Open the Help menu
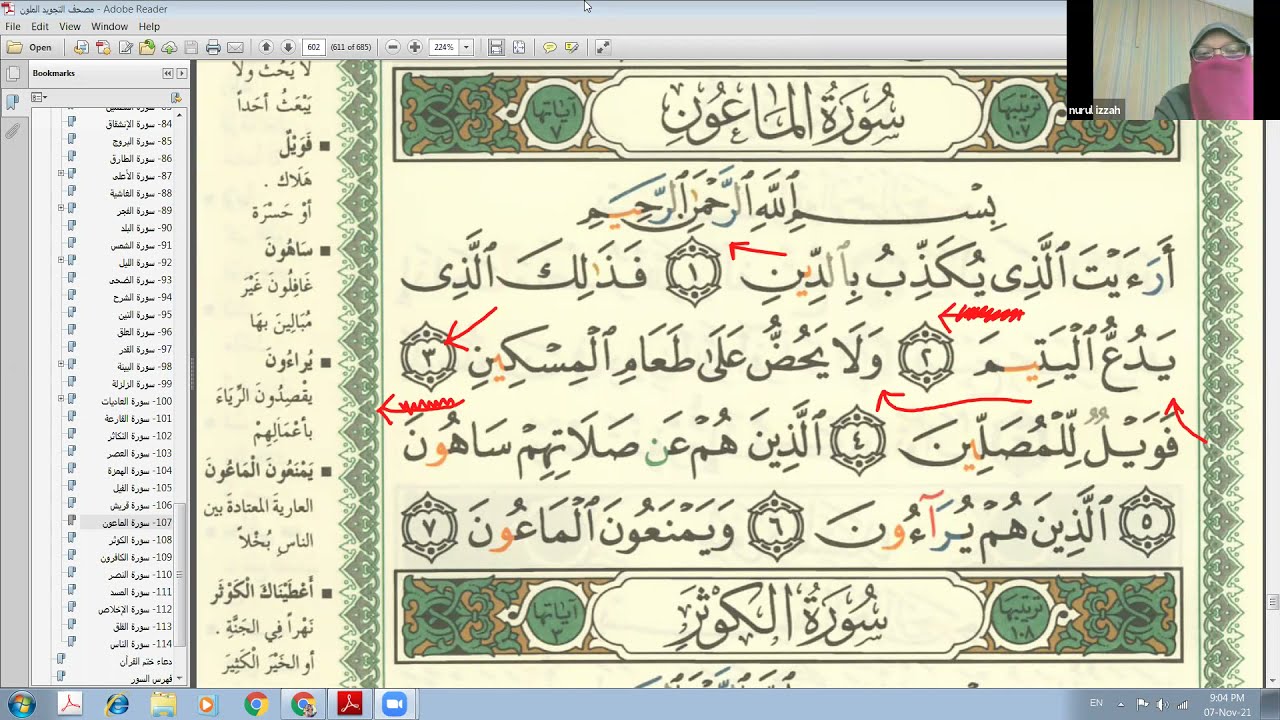Image resolution: width=1280 pixels, height=720 pixels. [x=149, y=26]
